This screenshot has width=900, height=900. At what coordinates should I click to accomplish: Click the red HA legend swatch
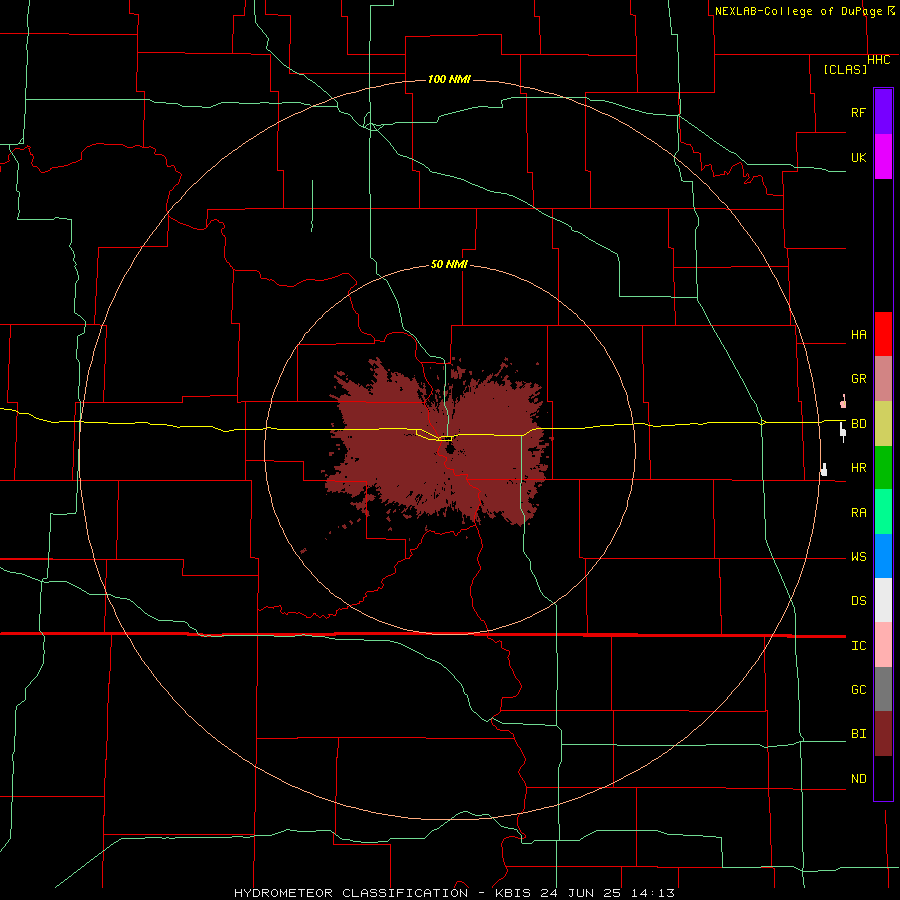883,334
